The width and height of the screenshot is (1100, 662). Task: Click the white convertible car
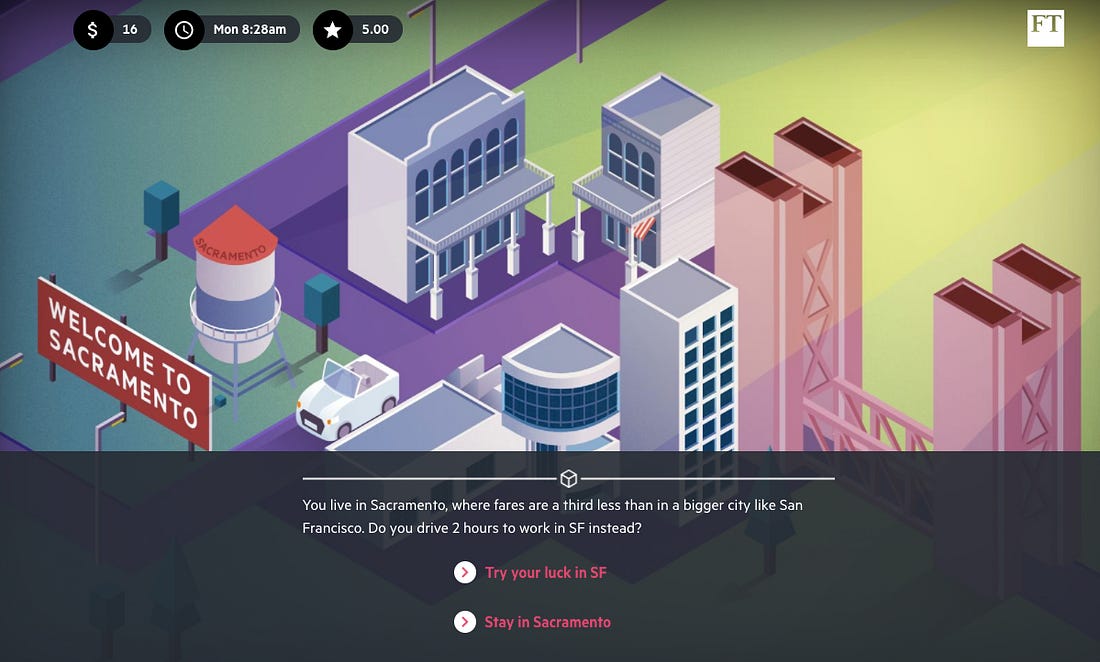tap(348, 397)
